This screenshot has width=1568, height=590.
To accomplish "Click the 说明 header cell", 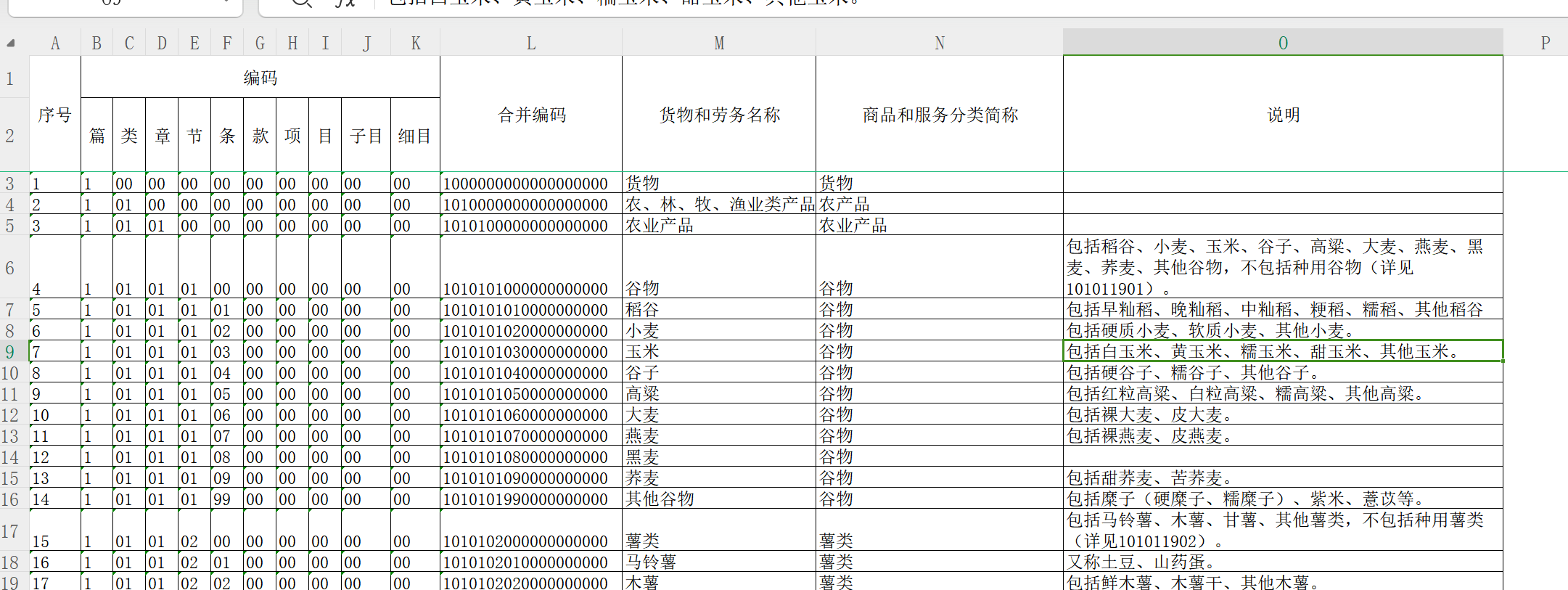I will click(x=1282, y=115).
